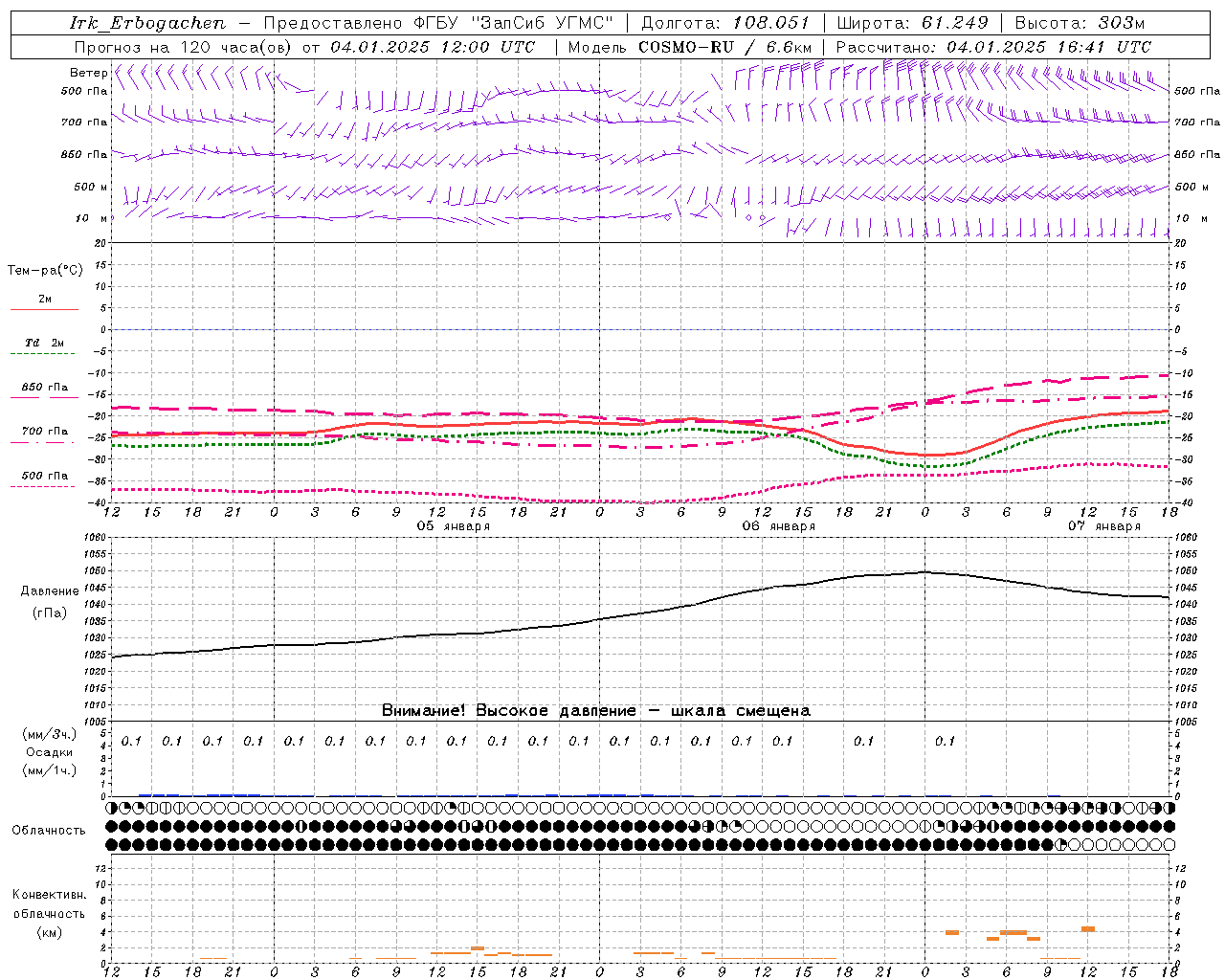Viewport: 1225px width, 980px height.
Task: Click the "Тем-ра(°C)" temperature panel label
Action: [45, 271]
